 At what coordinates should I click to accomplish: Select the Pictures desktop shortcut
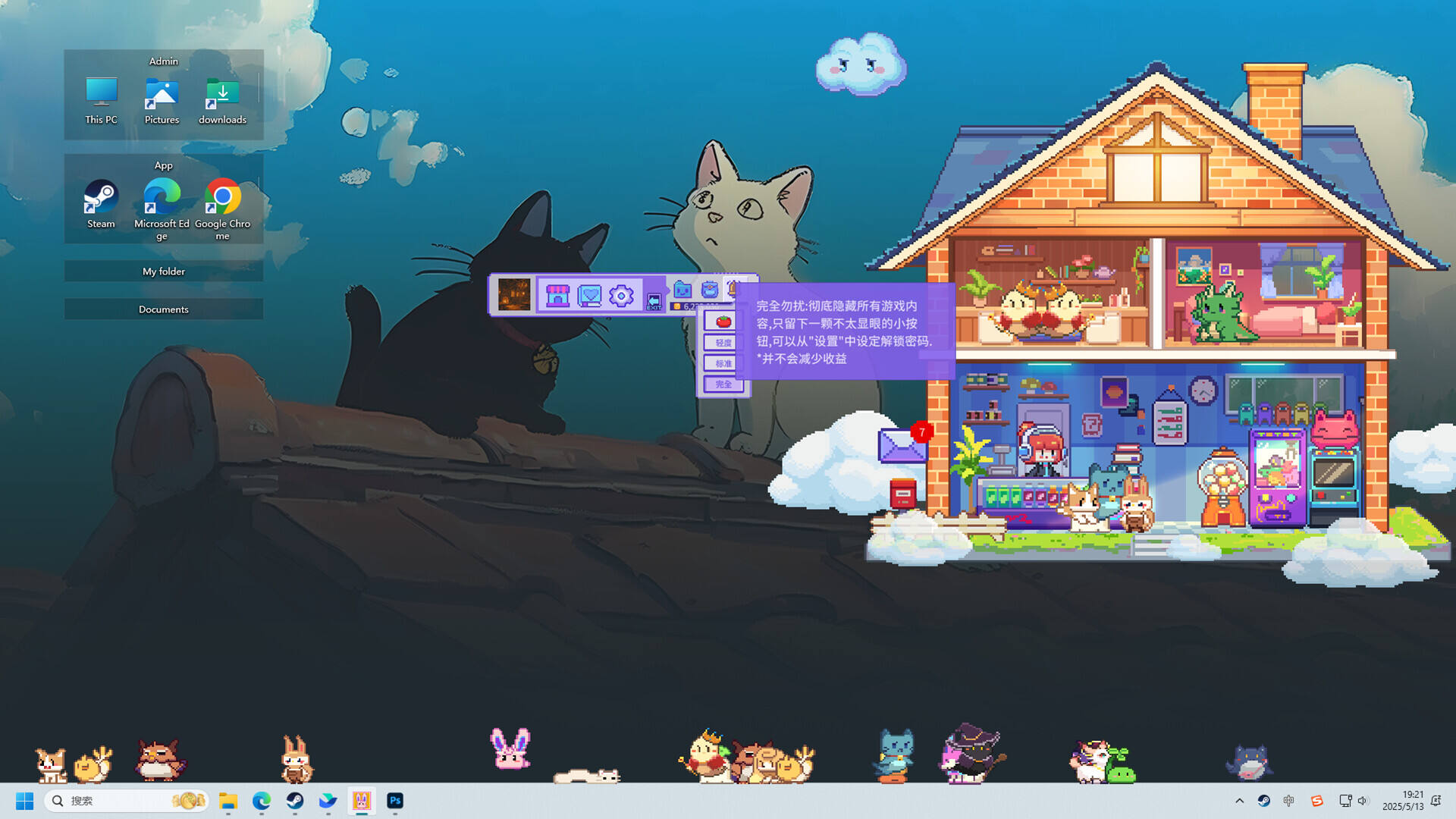click(x=162, y=101)
